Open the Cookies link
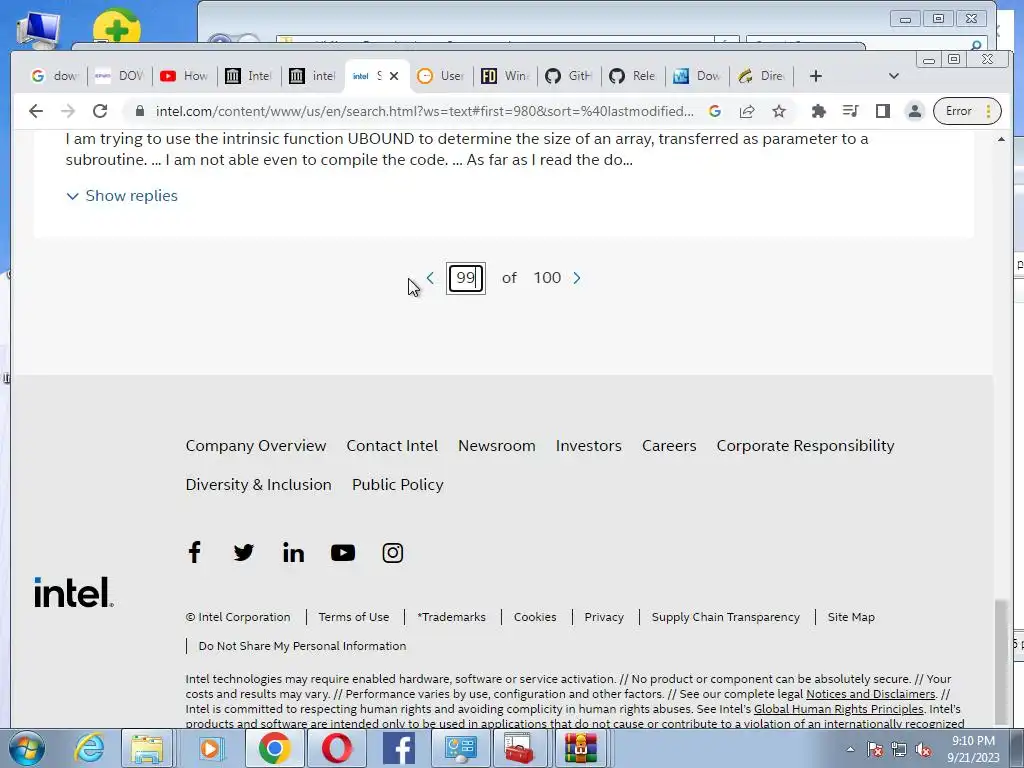Viewport: 1024px width, 768px height. pos(535,617)
